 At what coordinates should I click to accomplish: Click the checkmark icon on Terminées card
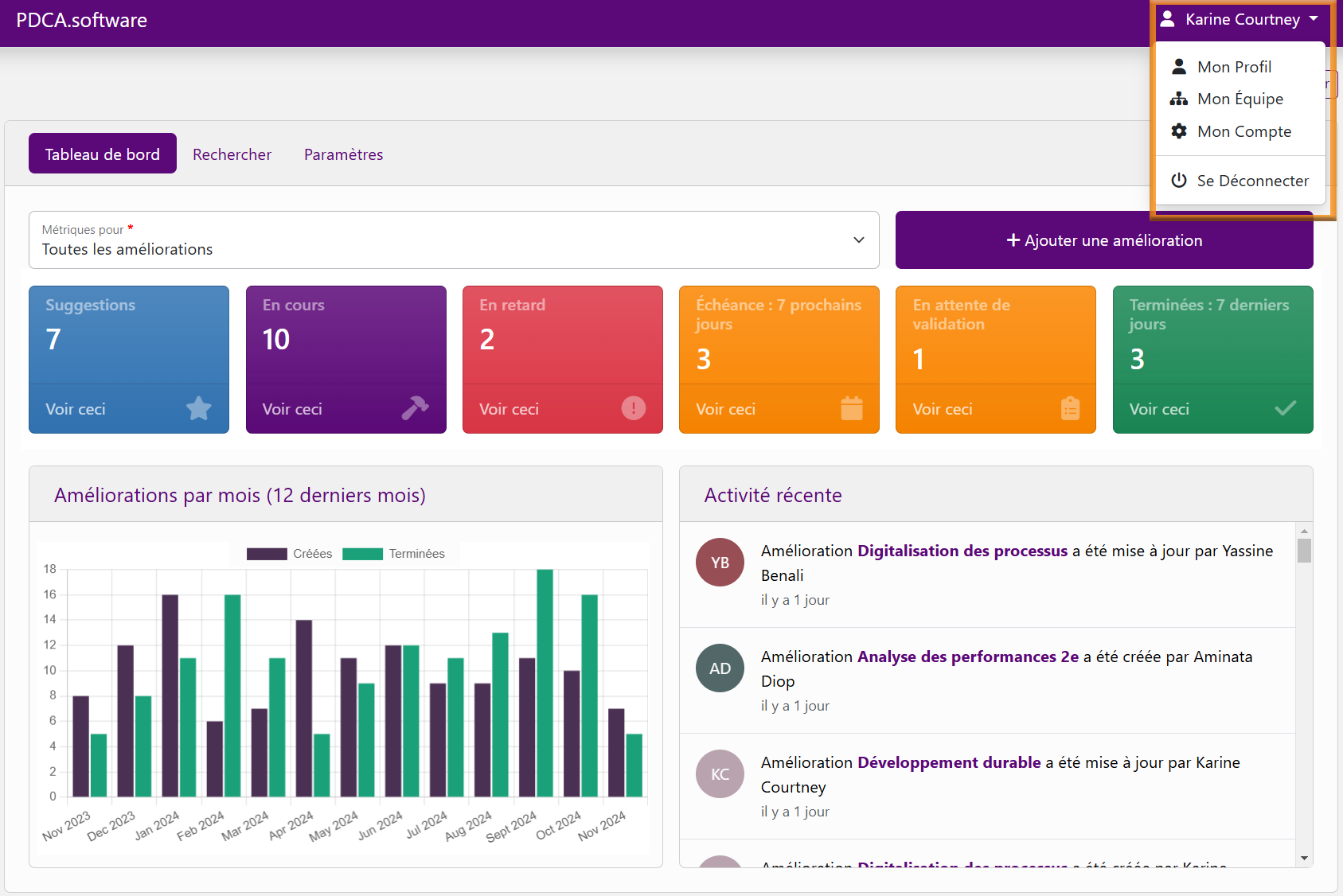1286,408
